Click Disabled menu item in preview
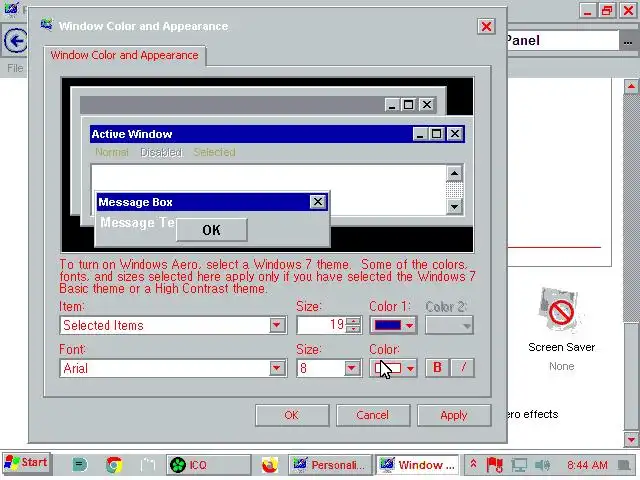The height and width of the screenshot is (480, 640). click(x=161, y=152)
